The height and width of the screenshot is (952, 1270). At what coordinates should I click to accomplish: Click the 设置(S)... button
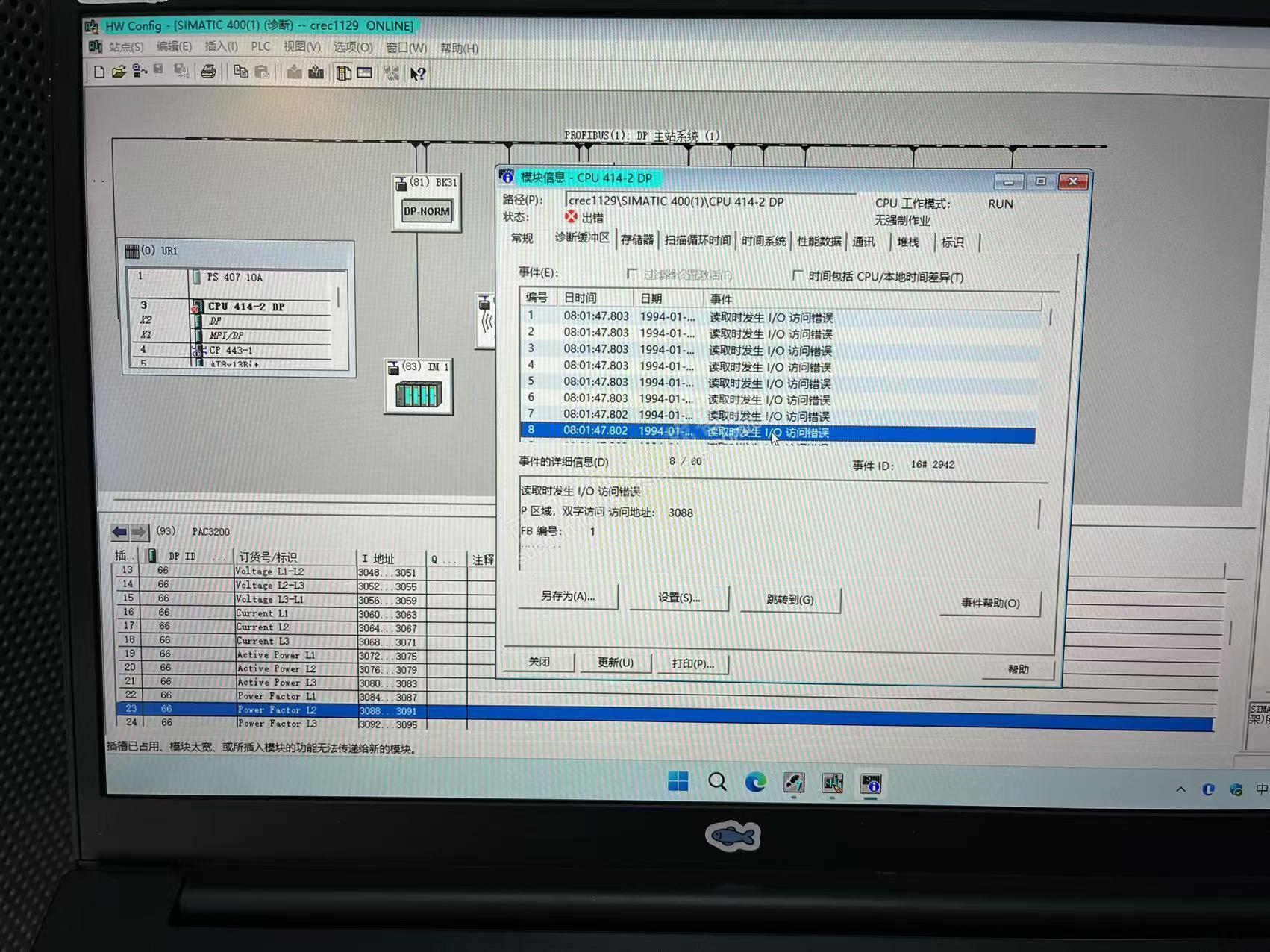click(x=679, y=598)
